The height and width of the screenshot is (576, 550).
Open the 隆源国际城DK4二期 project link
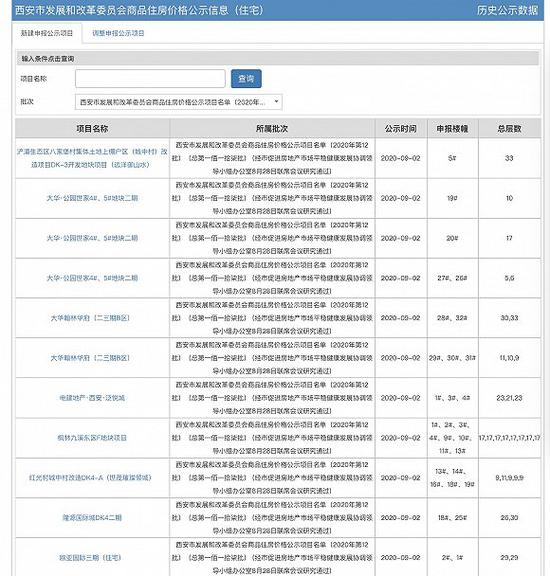tap(92, 518)
